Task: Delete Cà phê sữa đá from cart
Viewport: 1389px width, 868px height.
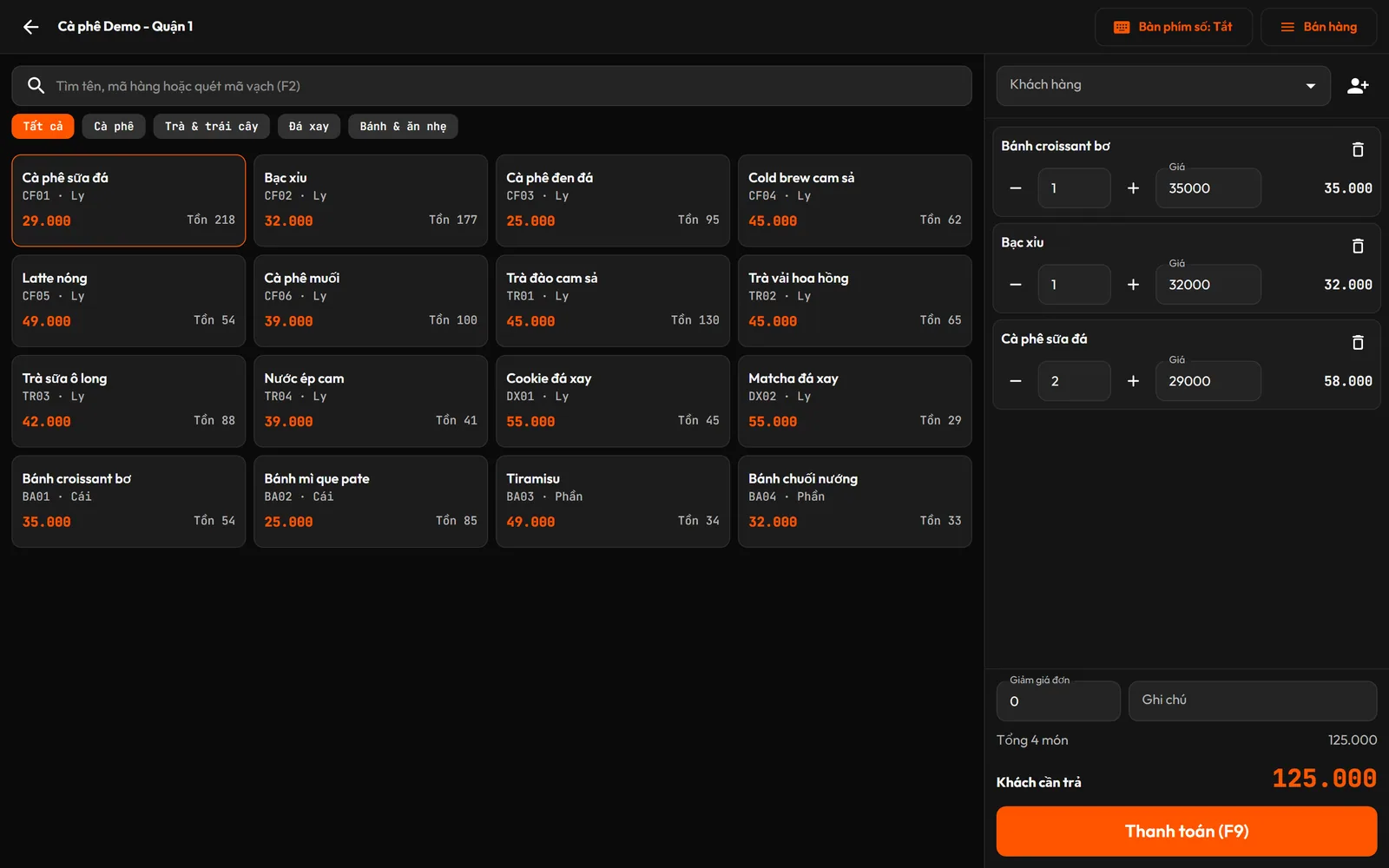Action: pos(1358,342)
